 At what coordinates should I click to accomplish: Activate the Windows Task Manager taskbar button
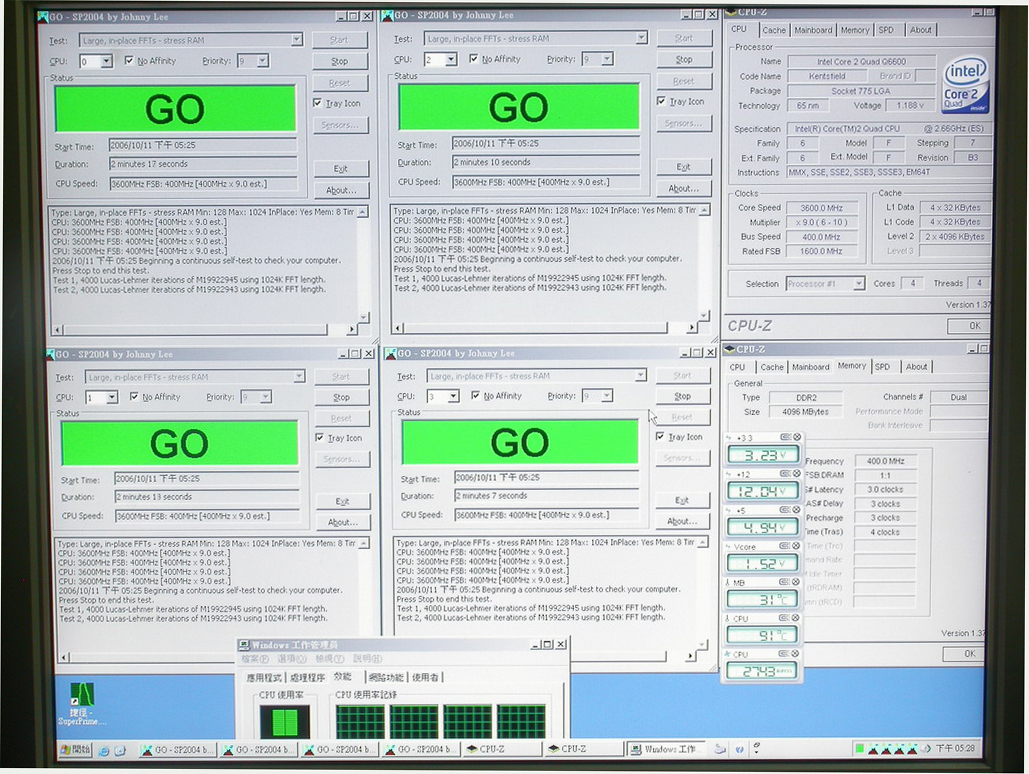pyautogui.click(x=665, y=749)
